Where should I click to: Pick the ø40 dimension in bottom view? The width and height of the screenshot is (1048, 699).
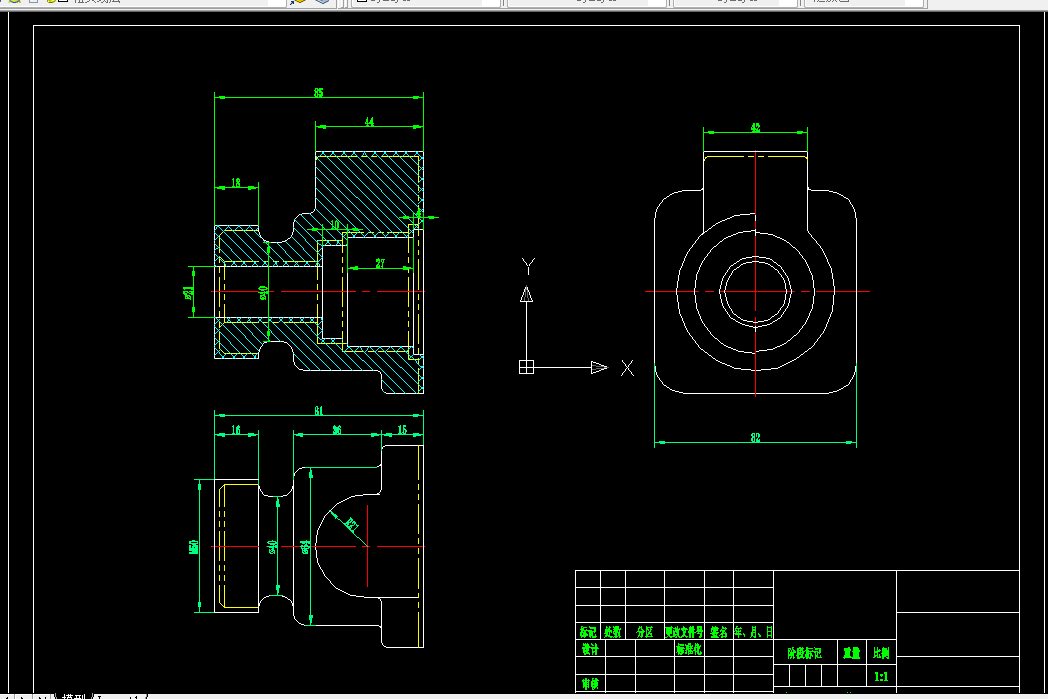coord(273,547)
